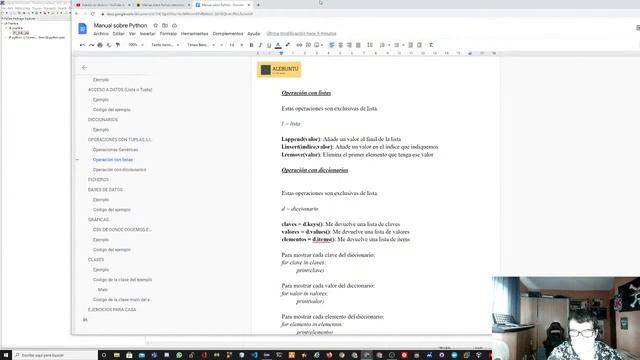This screenshot has width=640, height=360.
Task: Justify the text
Action: tap(358, 45)
